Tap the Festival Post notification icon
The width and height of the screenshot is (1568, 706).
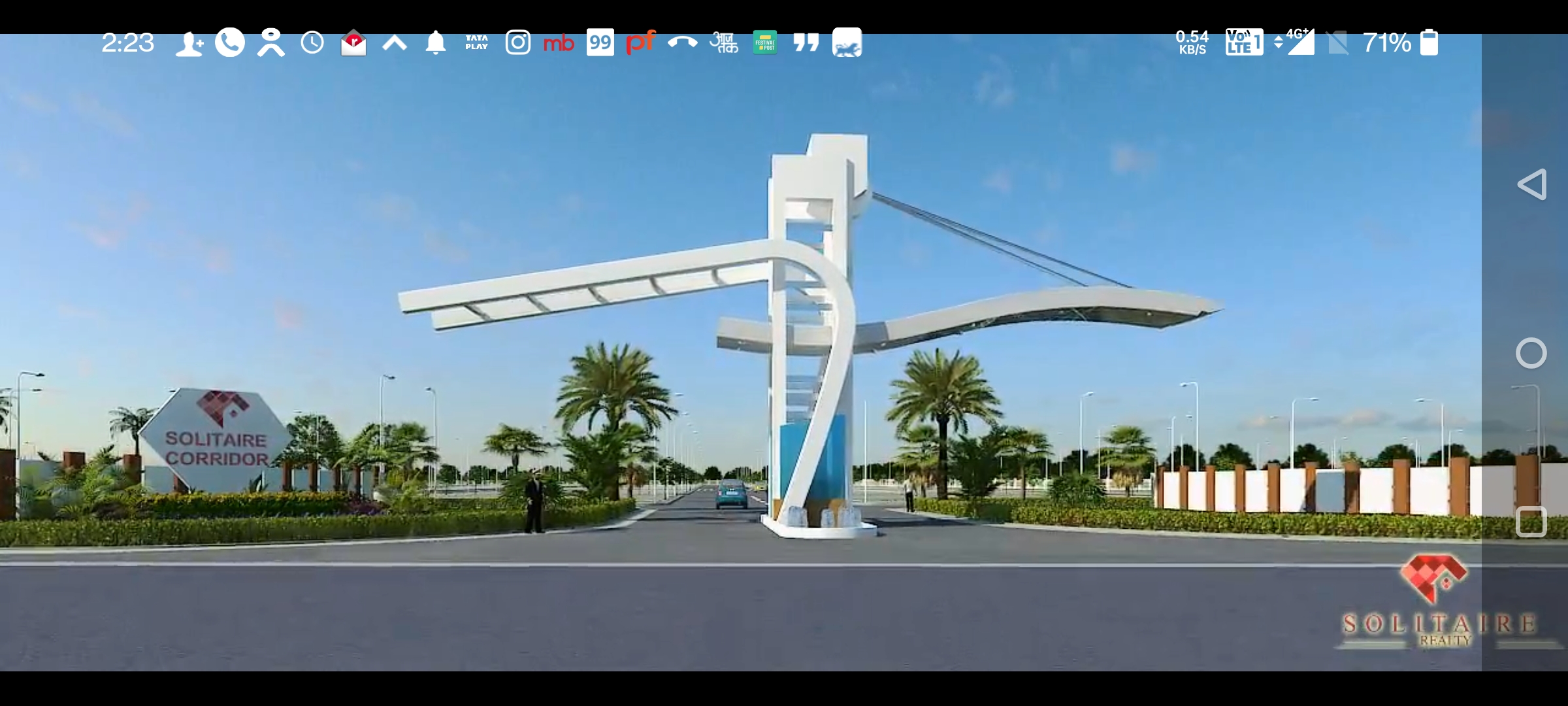(765, 43)
